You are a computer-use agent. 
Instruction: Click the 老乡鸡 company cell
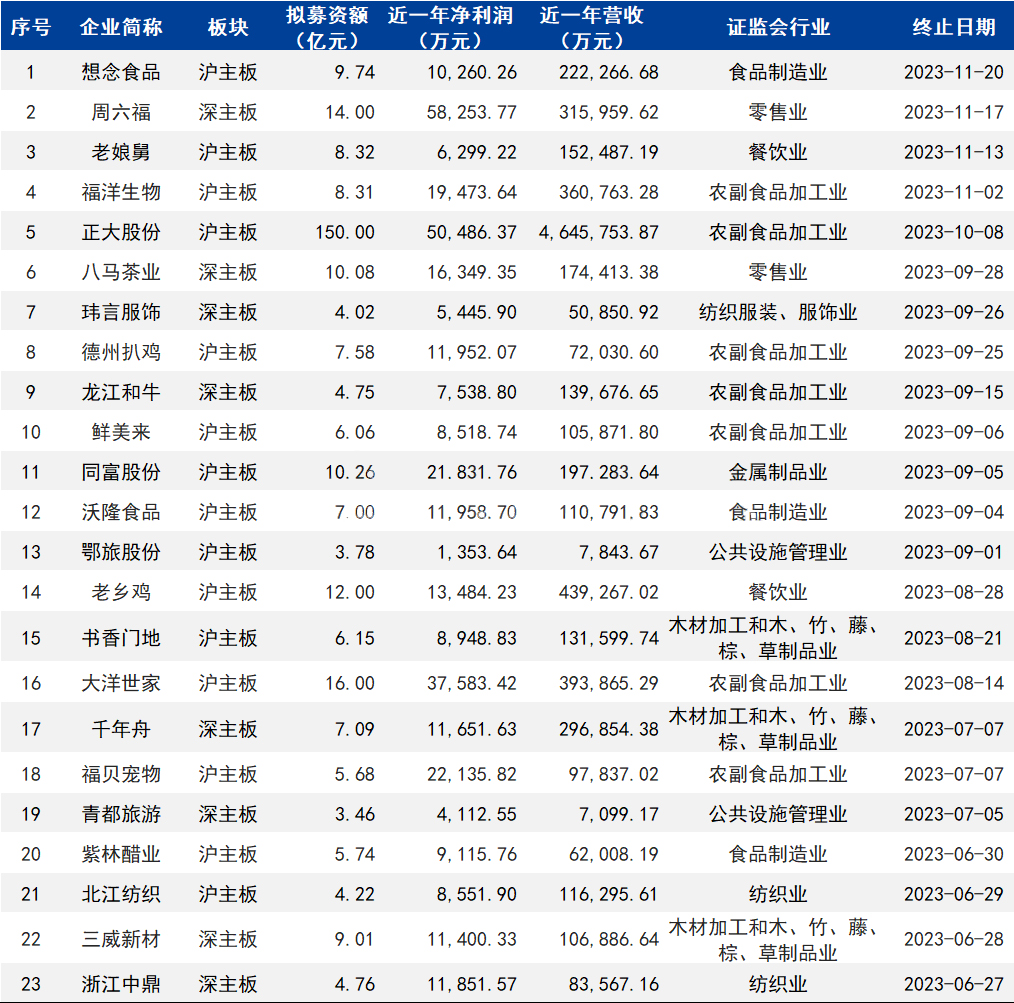(121, 592)
